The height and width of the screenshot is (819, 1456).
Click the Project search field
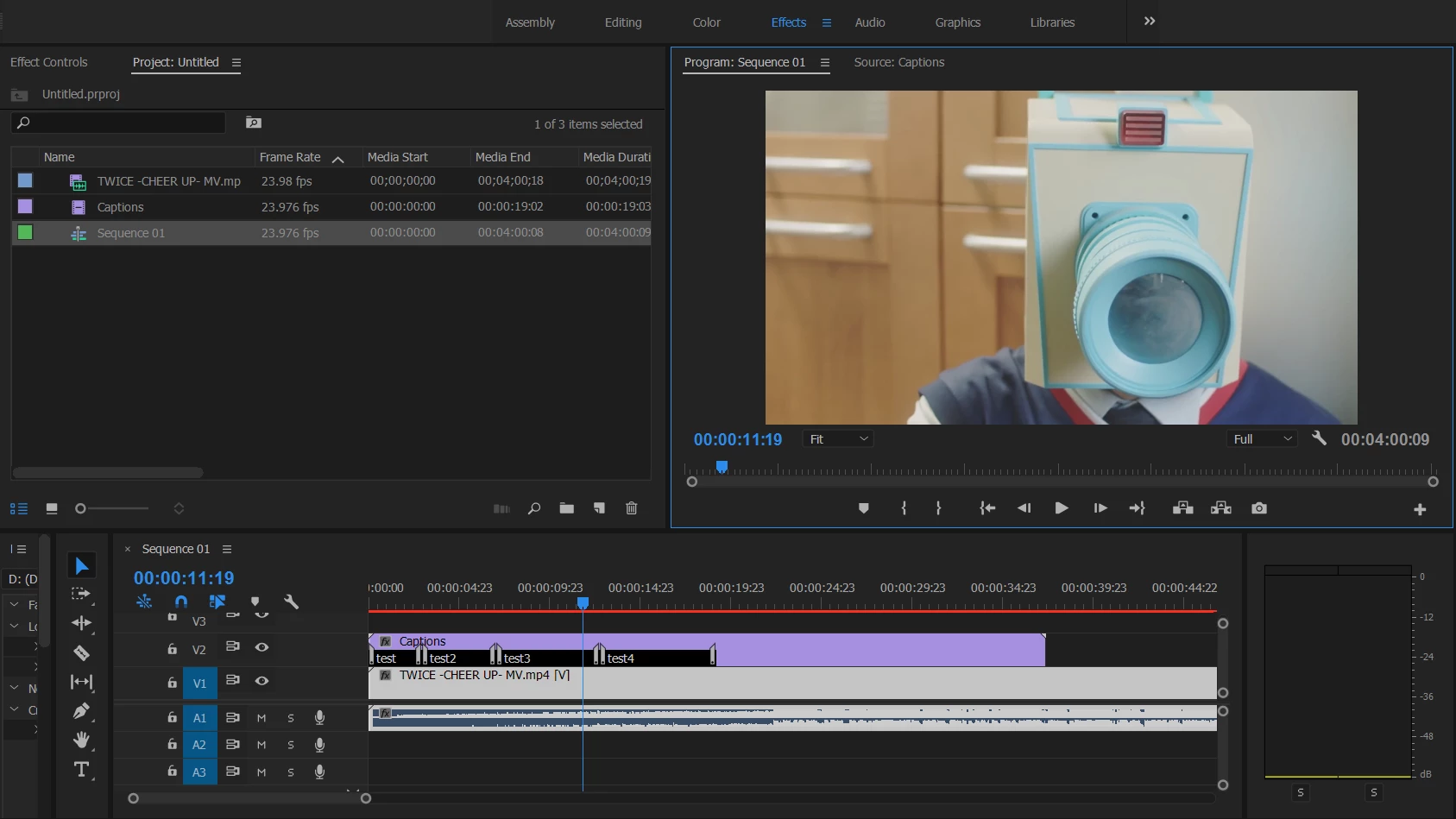tap(119, 123)
